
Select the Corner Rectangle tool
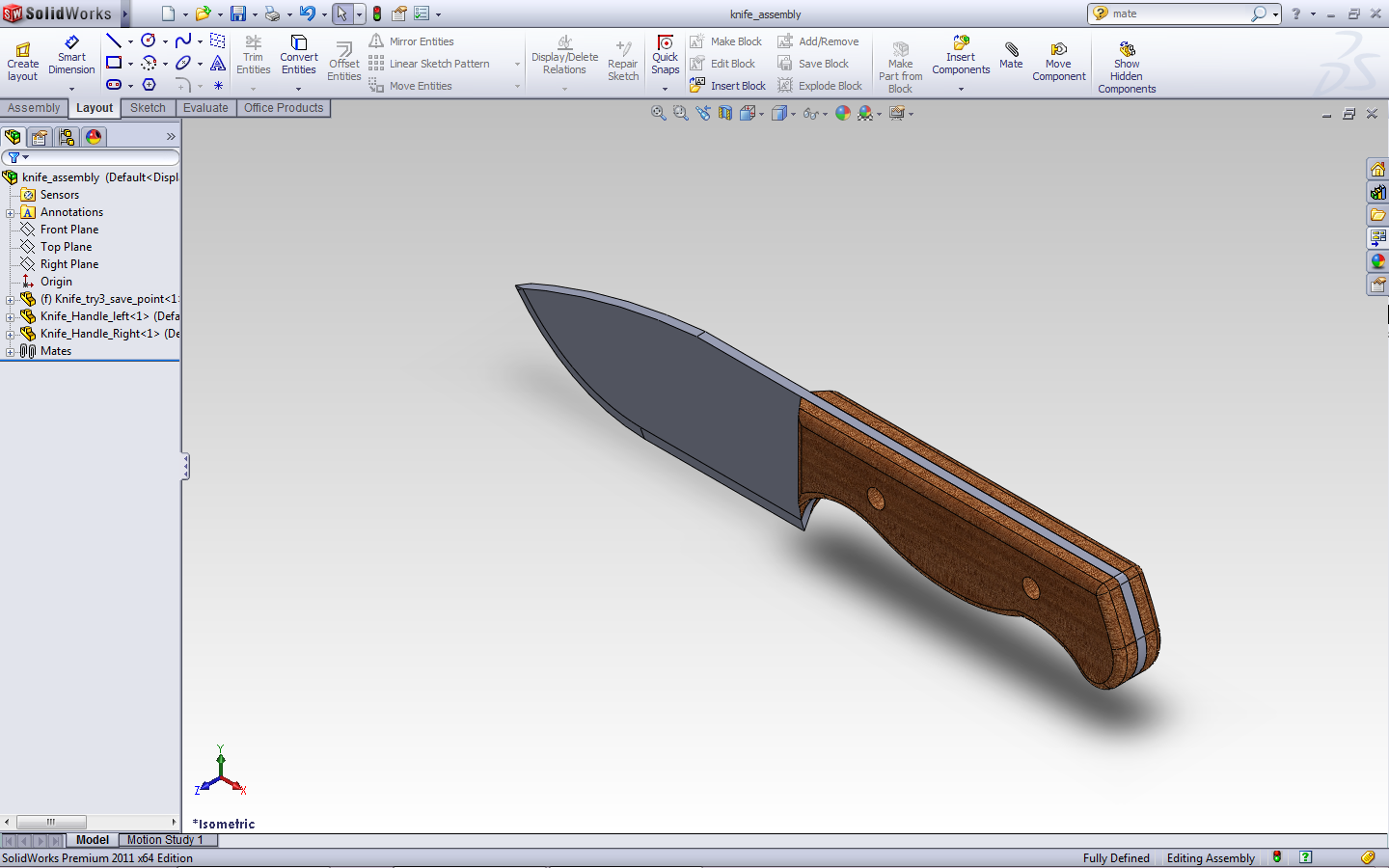click(114, 63)
